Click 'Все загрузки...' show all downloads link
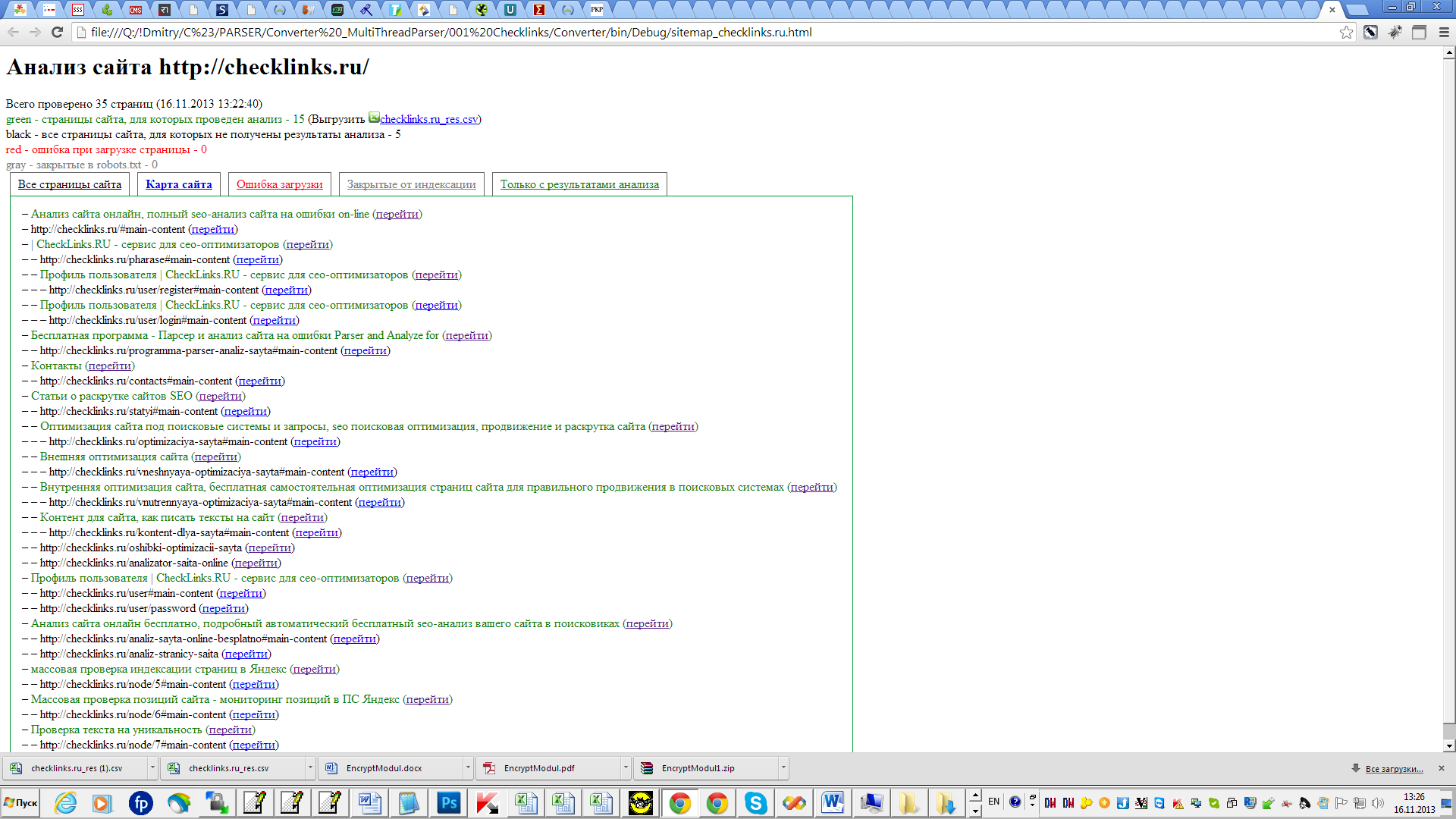This screenshot has height=819, width=1456. point(1394,768)
